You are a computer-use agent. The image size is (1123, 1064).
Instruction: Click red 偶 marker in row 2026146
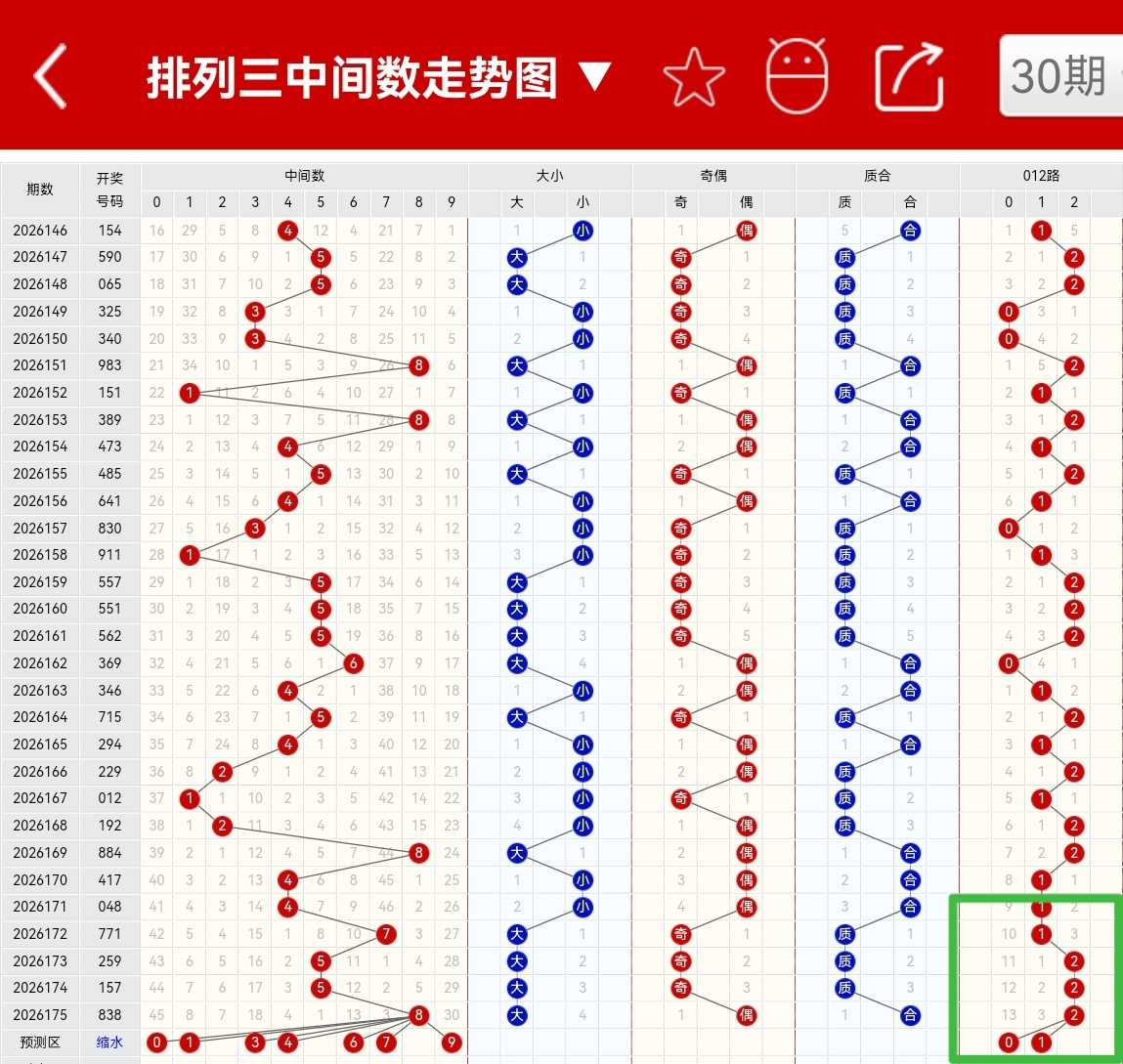coord(747,231)
